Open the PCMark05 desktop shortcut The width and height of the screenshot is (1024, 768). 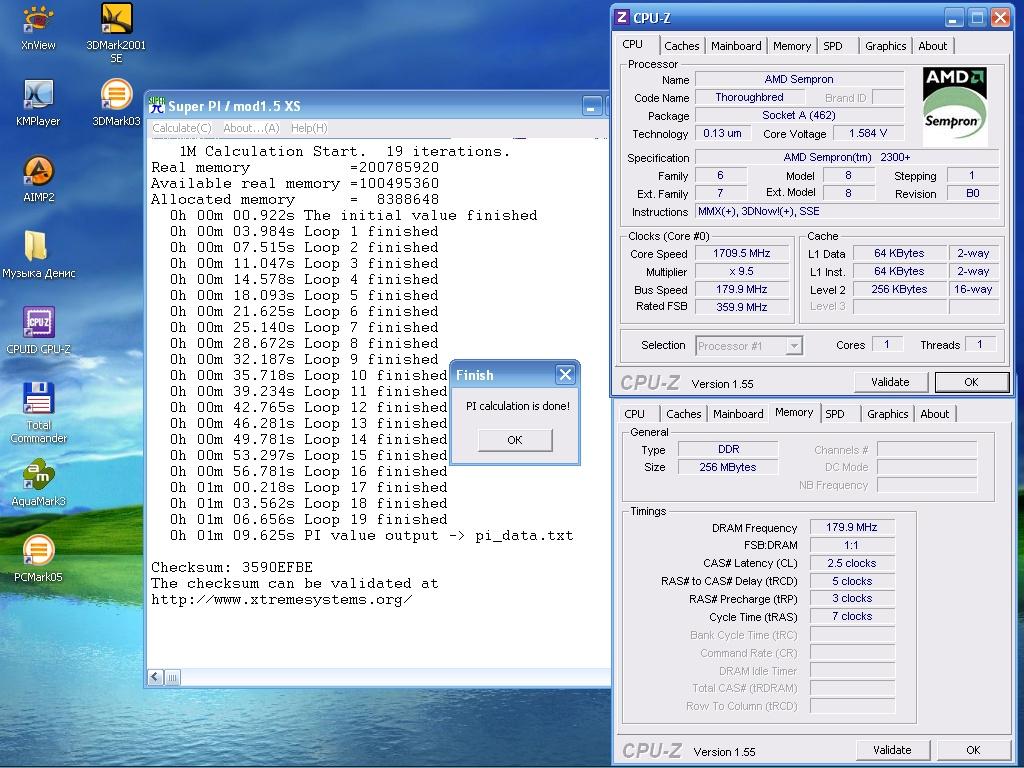38,559
